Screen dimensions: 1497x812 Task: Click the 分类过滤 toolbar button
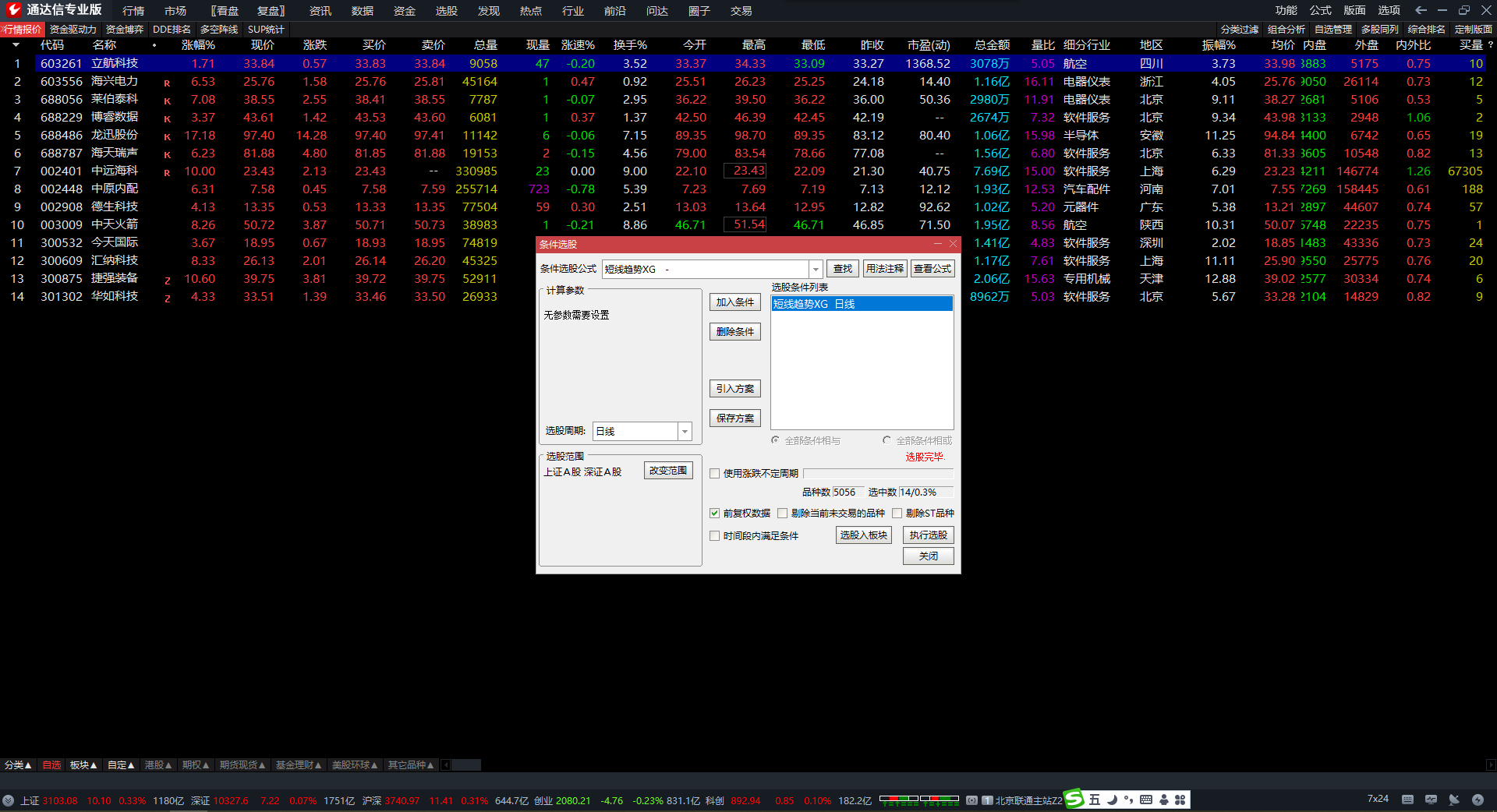(x=1240, y=30)
